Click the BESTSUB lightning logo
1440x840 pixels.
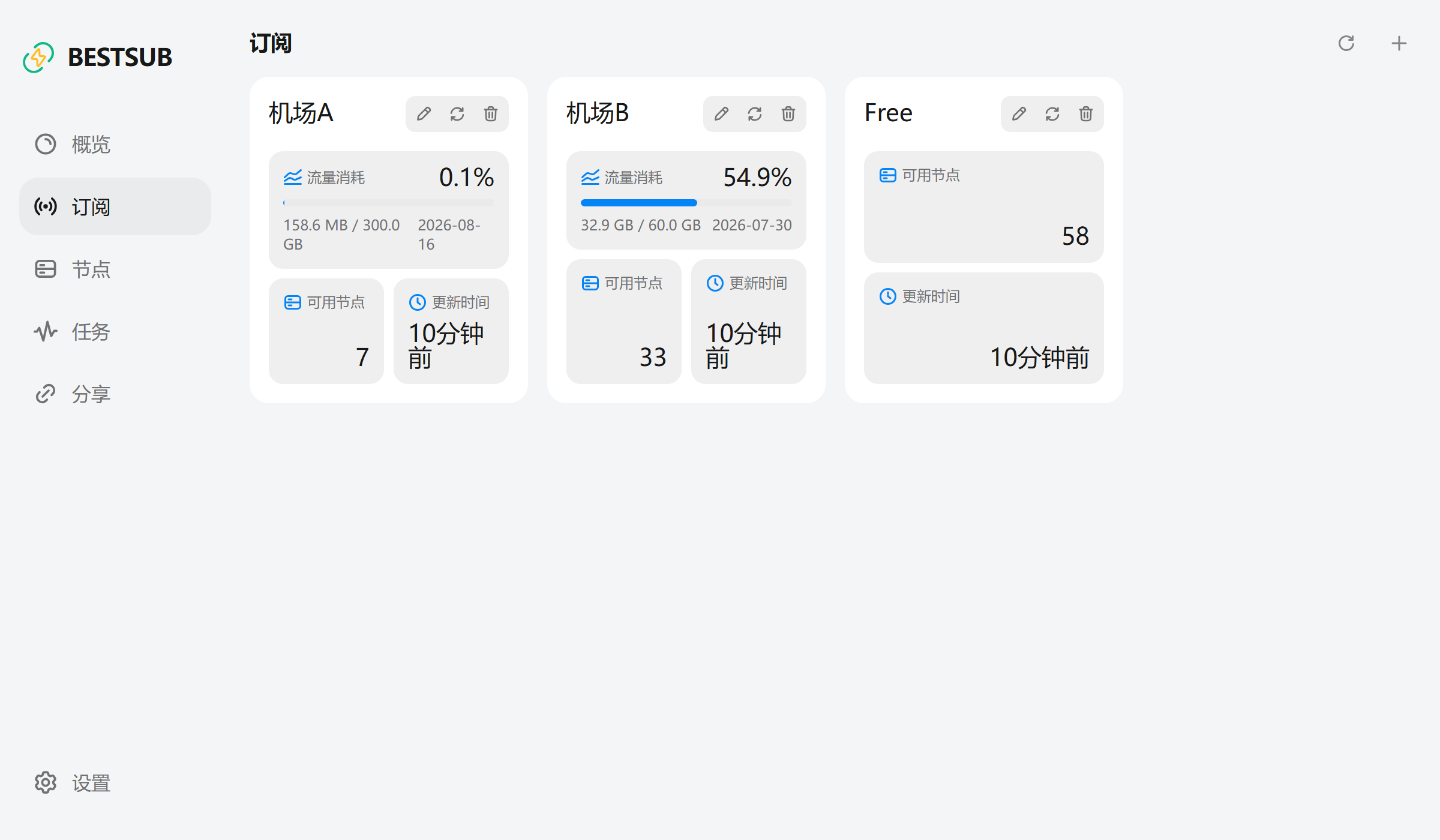(x=38, y=57)
